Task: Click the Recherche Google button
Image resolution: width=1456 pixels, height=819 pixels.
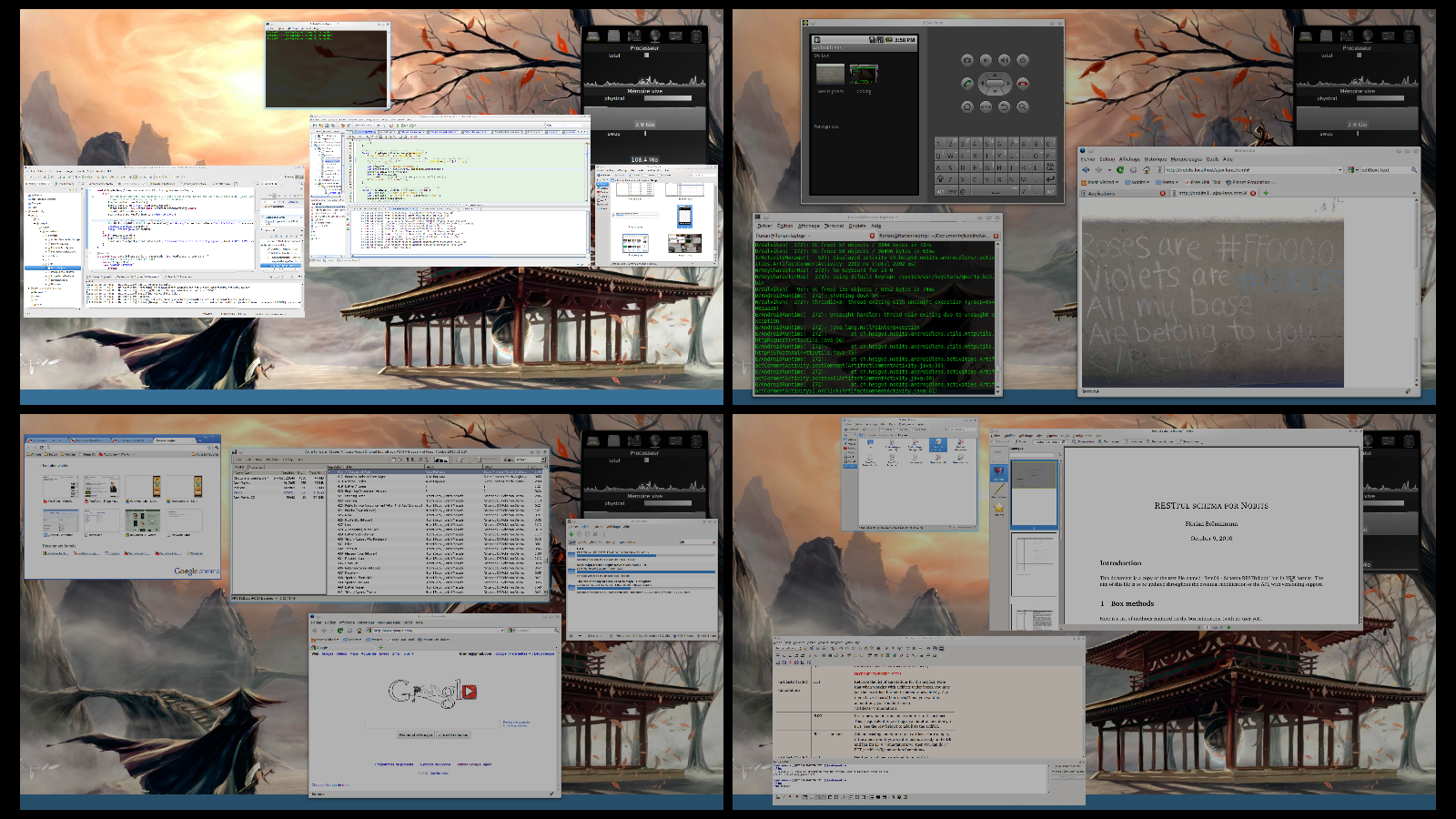Action: pos(416,734)
